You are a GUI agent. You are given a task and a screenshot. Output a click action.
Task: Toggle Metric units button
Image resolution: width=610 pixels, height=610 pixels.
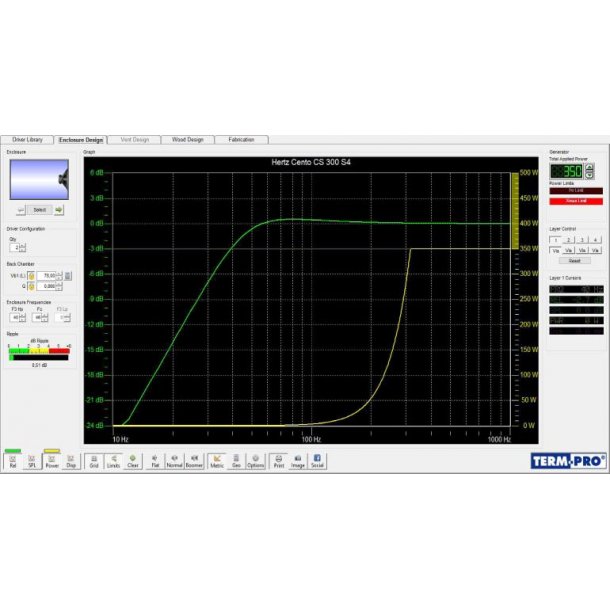(x=217, y=461)
